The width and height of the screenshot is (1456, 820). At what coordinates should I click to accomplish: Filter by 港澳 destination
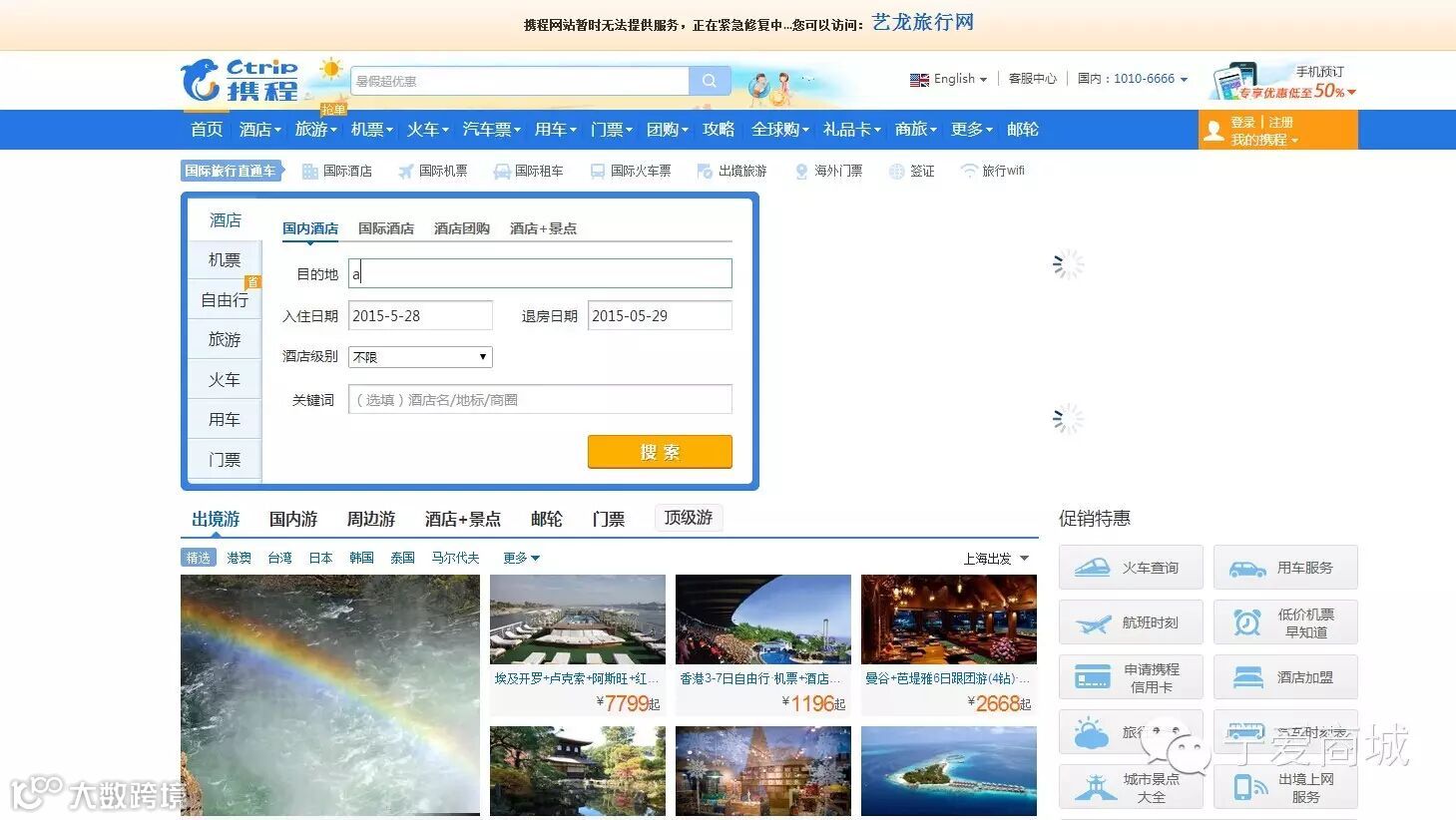pos(240,558)
